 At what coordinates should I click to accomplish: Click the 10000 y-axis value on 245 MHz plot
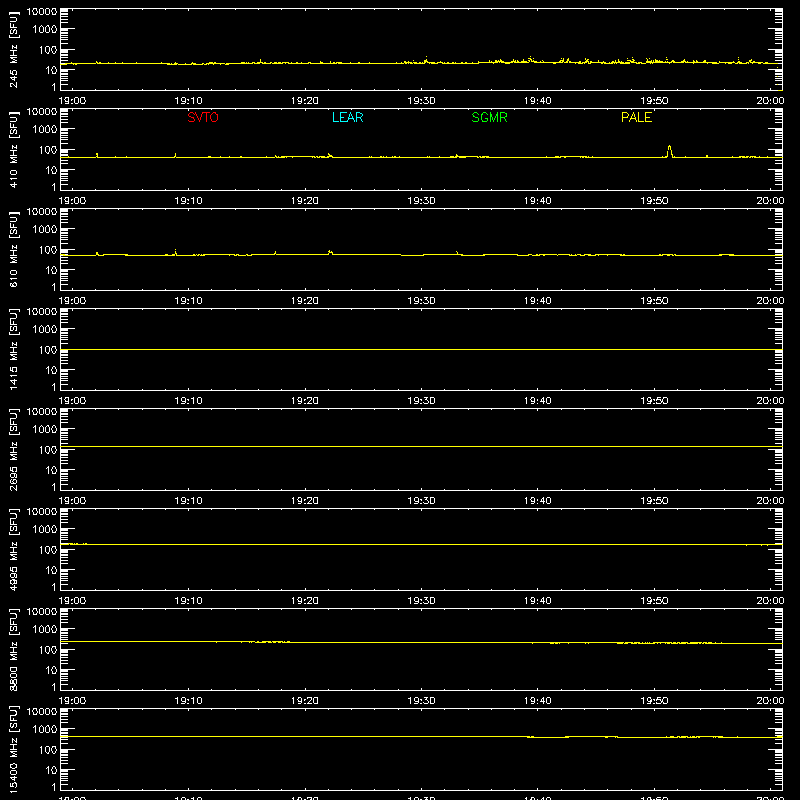point(42,12)
